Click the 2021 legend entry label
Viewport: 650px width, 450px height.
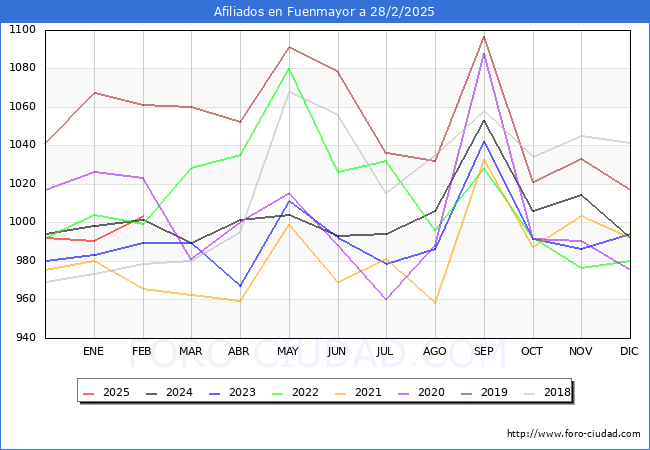[368, 392]
